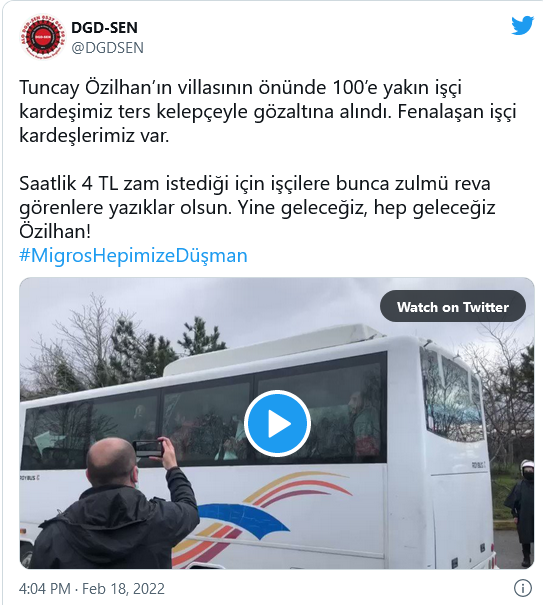The width and height of the screenshot is (543, 605).
Task: Click the DGD-SEN display name
Action: click(x=104, y=27)
